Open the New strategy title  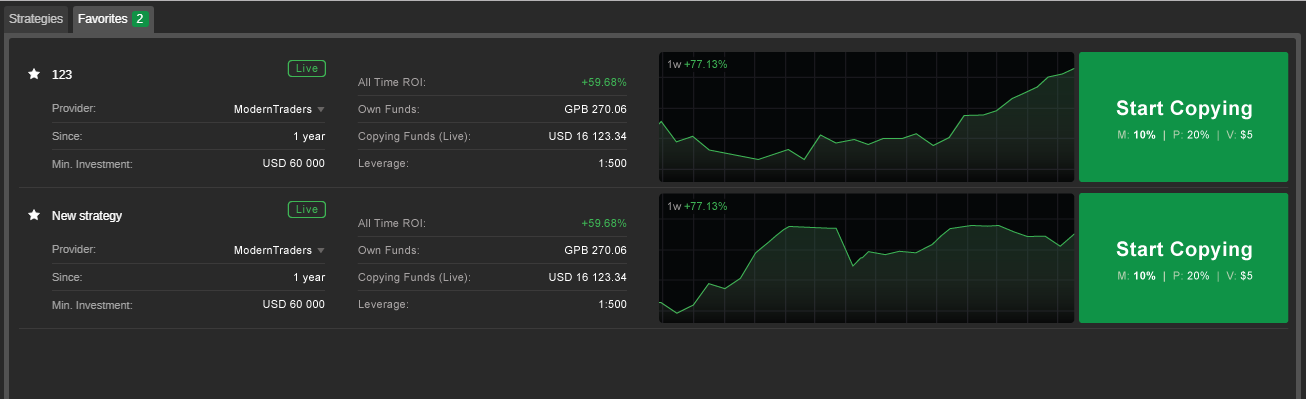86,215
